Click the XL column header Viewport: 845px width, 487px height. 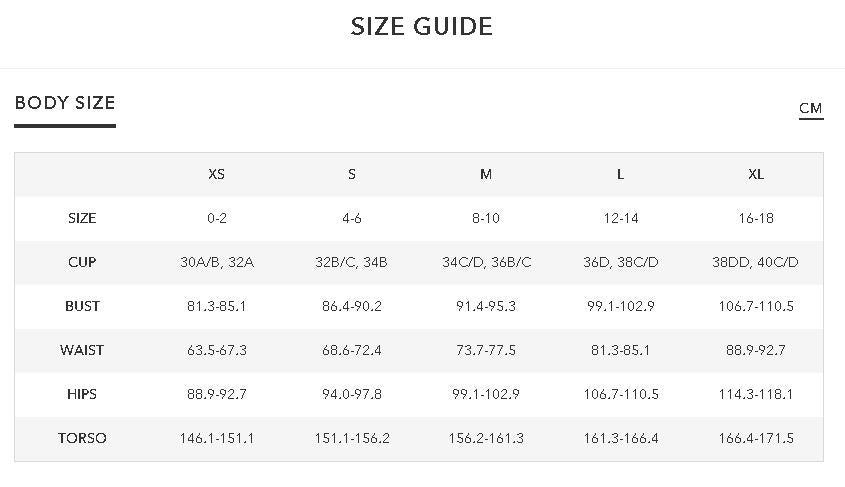[x=756, y=174]
